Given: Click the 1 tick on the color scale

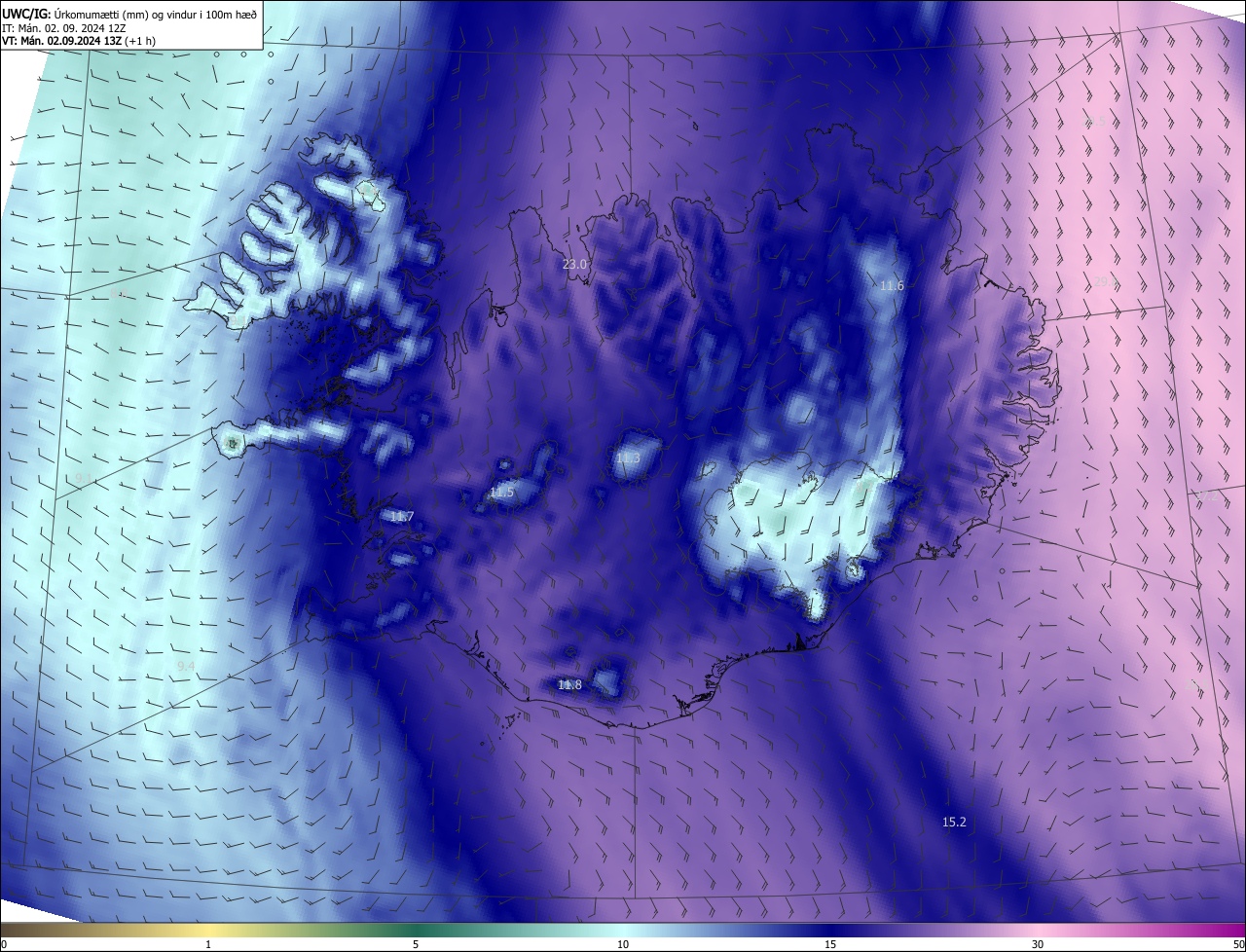Looking at the screenshot, I should (x=208, y=944).
